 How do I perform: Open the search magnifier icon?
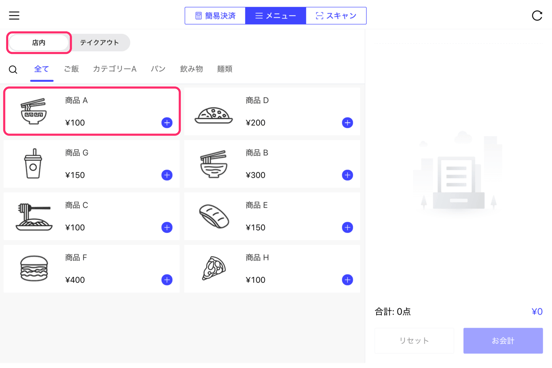13,69
